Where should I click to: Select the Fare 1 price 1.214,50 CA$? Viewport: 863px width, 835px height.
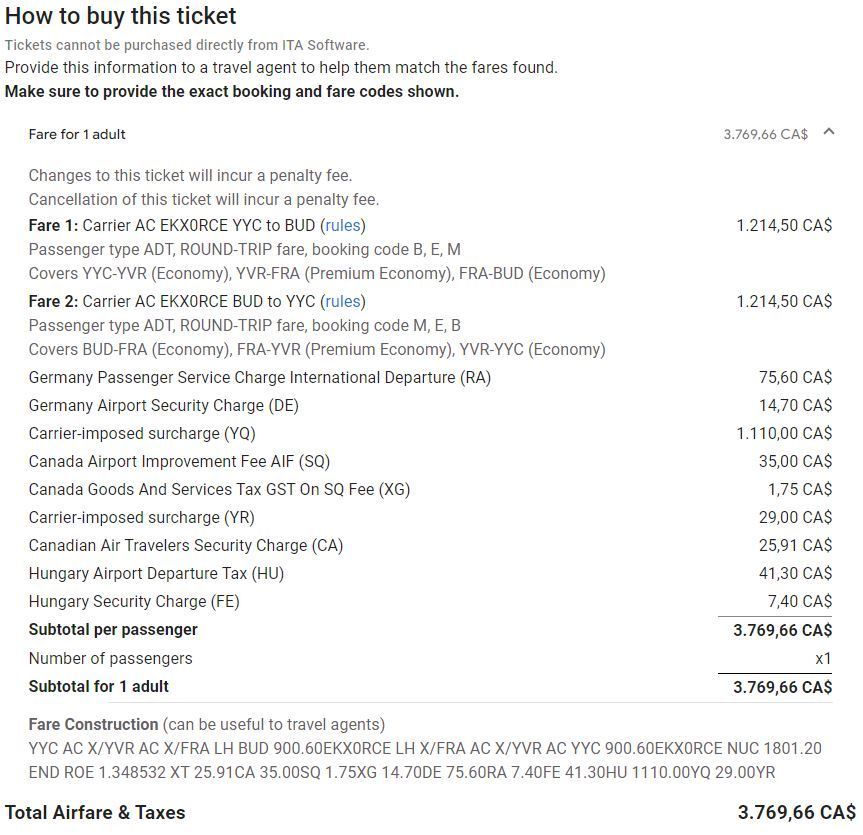click(x=784, y=226)
